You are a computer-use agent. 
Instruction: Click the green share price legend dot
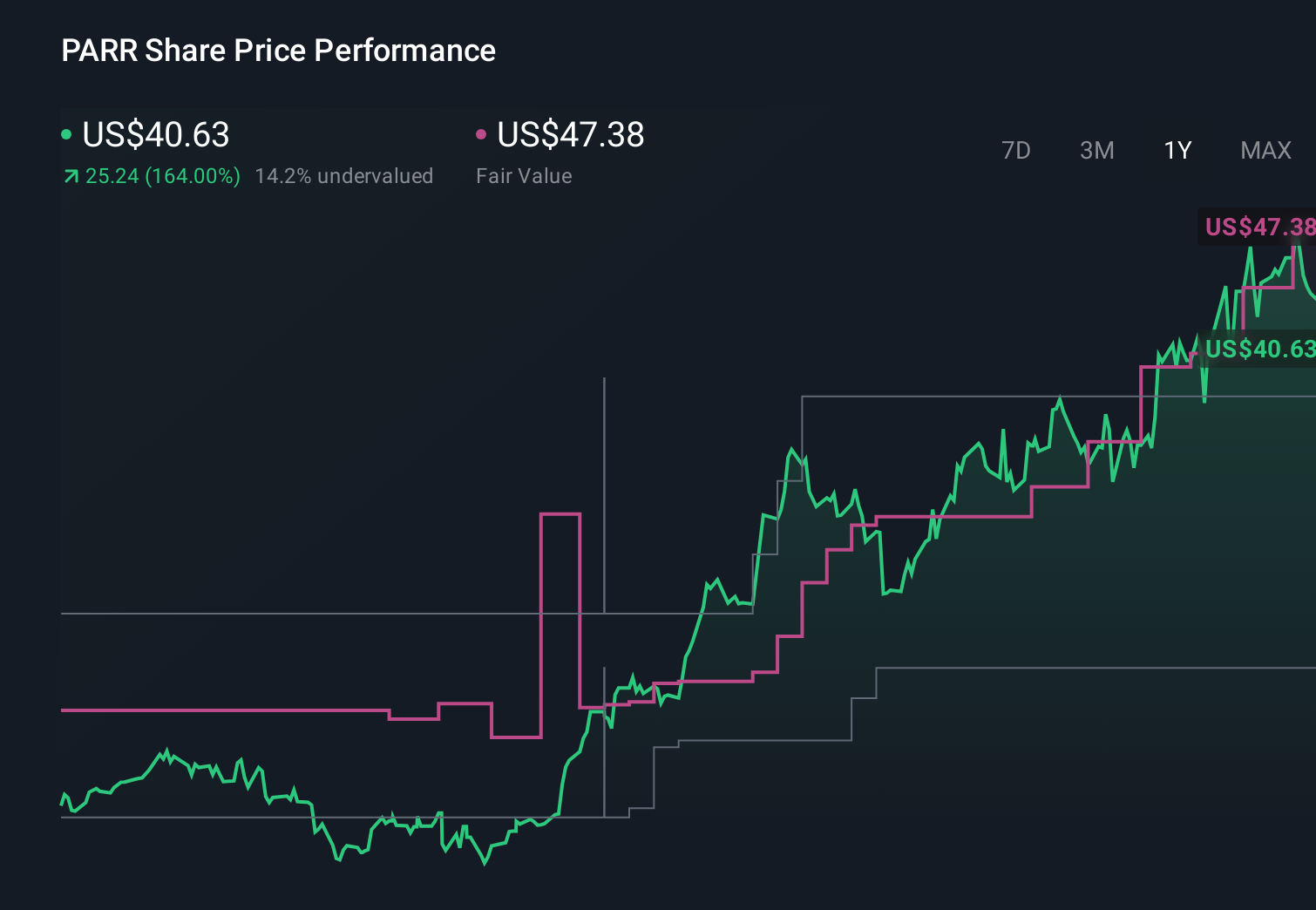pos(66,133)
